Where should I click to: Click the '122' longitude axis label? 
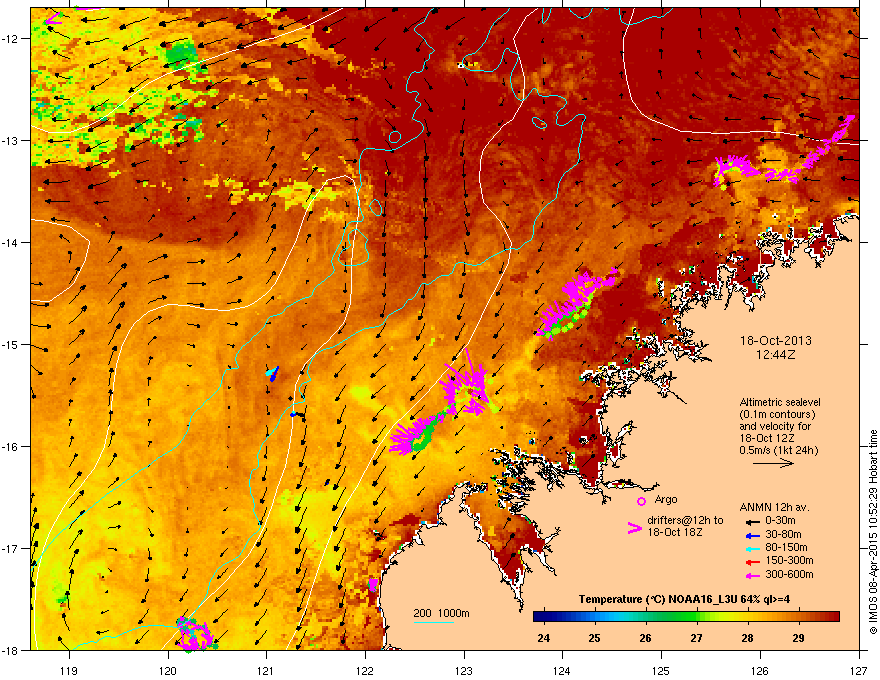365,670
